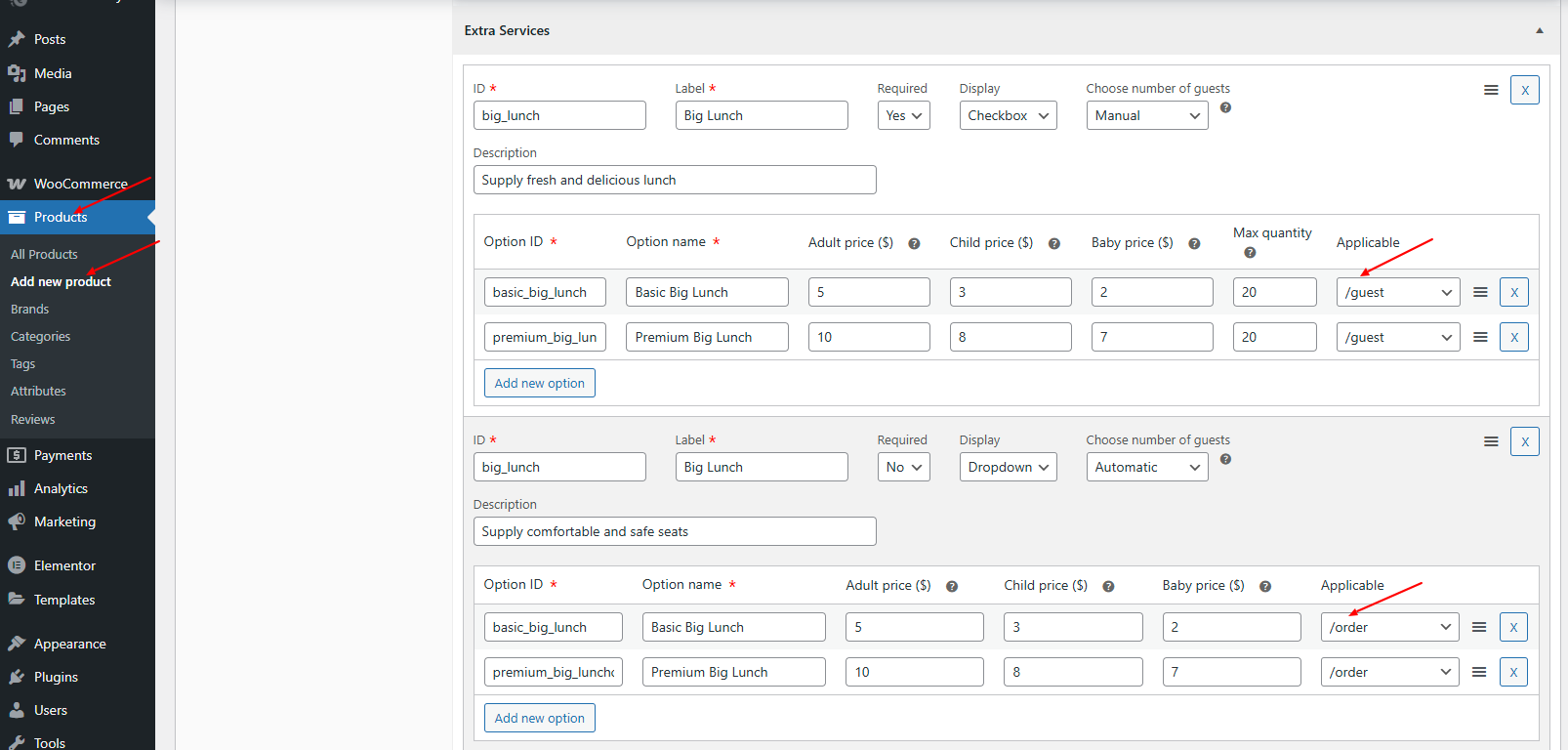Go to All Products submenu
The width and height of the screenshot is (1568, 750).
pos(44,254)
